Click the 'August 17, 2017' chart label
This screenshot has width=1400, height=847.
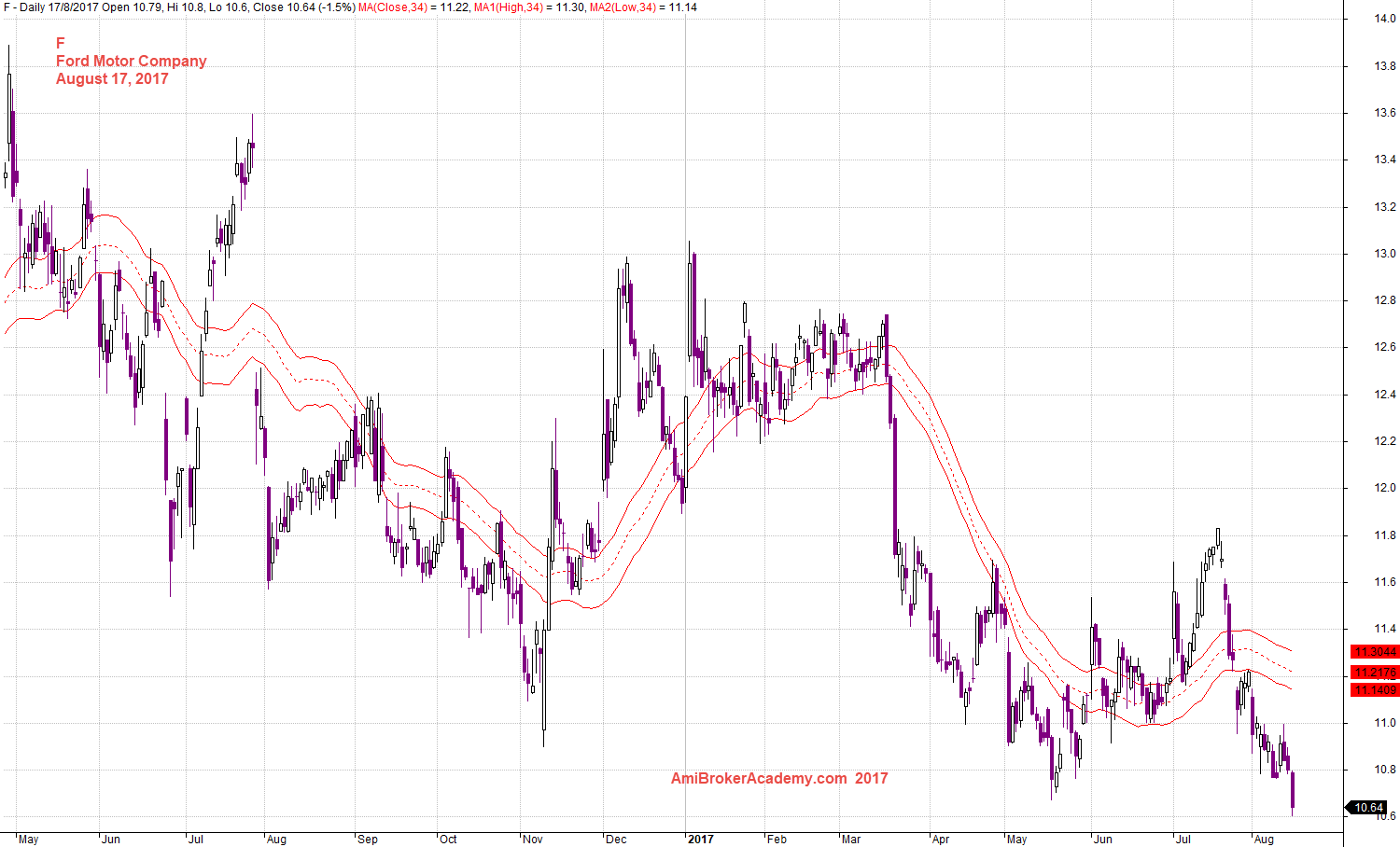pyautogui.click(x=112, y=78)
